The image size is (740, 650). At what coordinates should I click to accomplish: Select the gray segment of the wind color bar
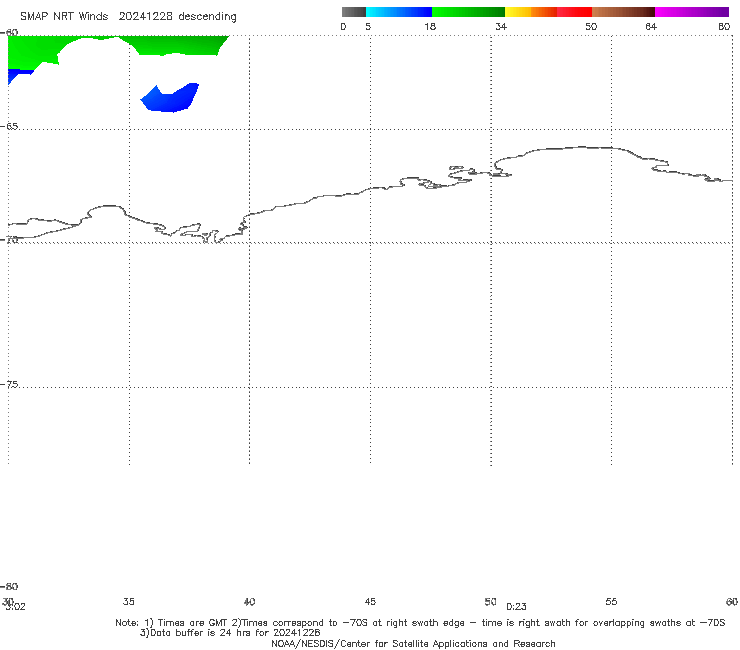coord(354,12)
